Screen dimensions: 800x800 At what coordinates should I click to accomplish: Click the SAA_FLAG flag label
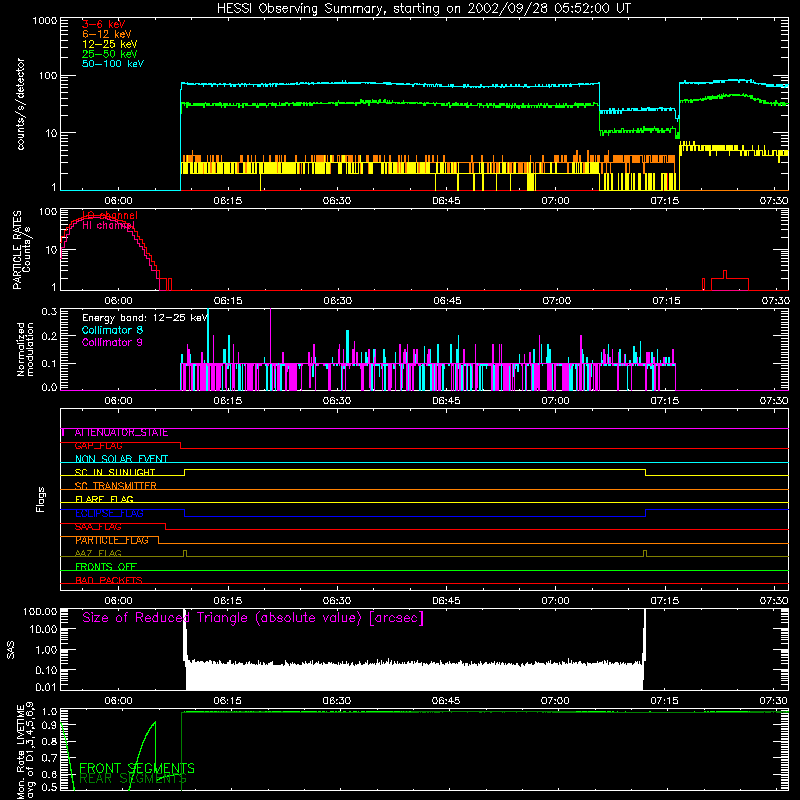tap(98, 527)
